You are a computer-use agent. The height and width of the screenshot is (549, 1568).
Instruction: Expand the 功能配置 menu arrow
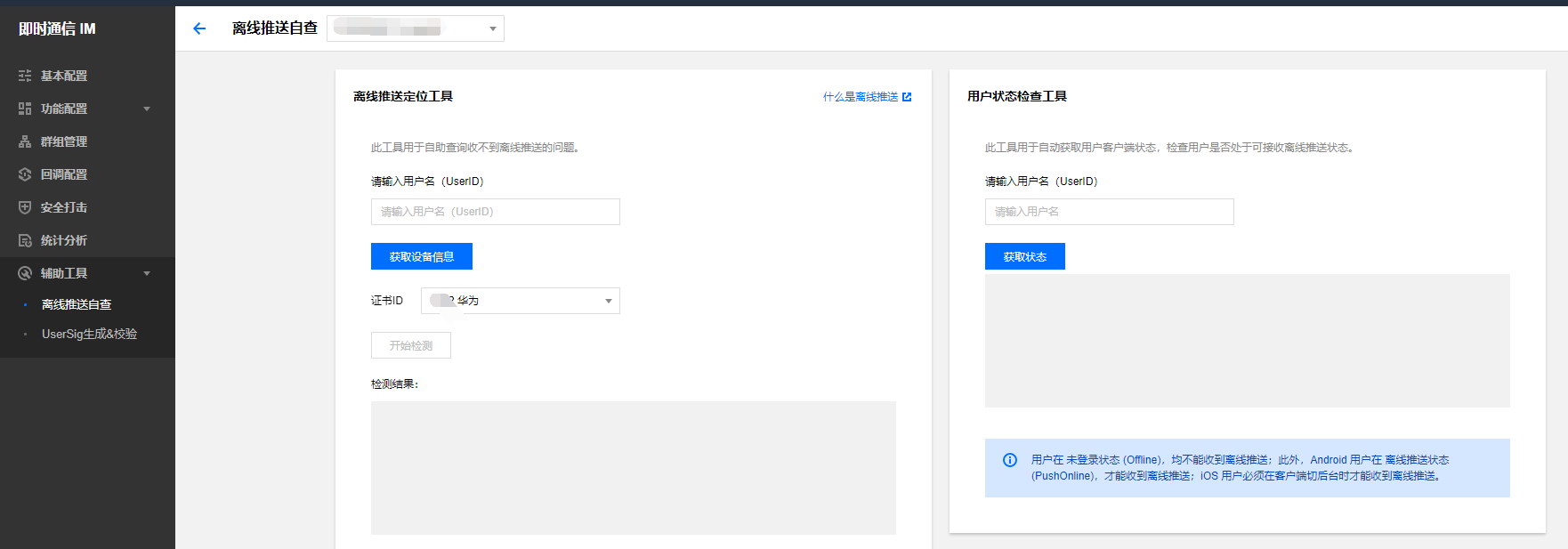147,109
